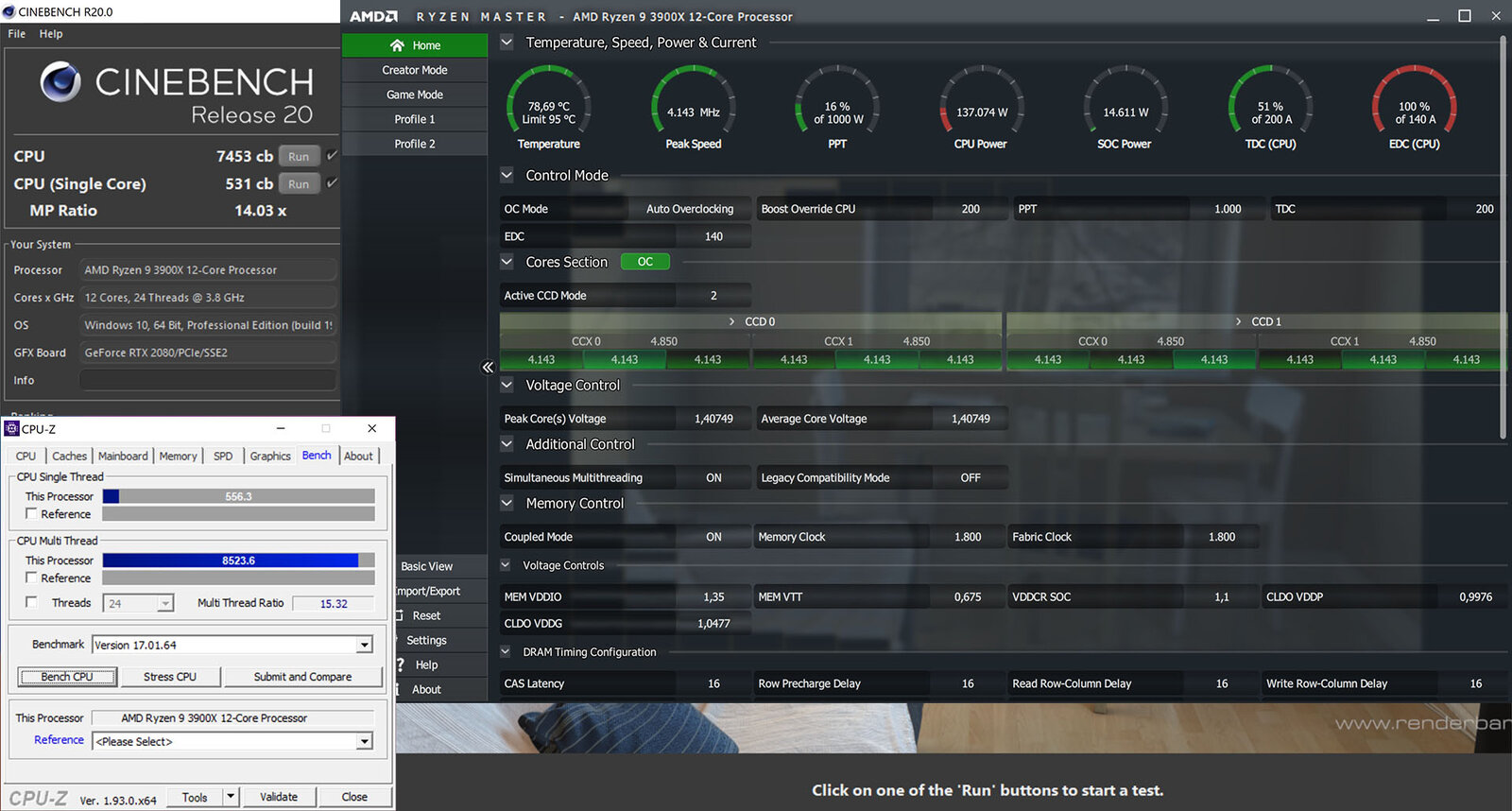Toggle Simultaneous Multithreading ON value

click(x=713, y=477)
